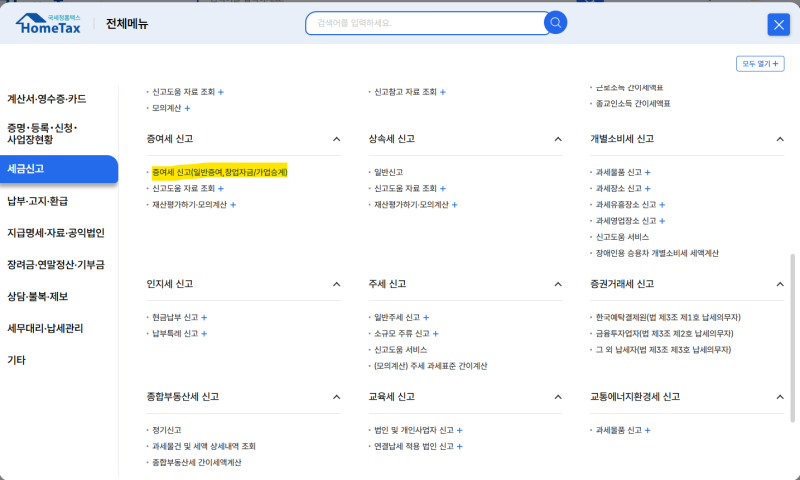
Task: Open 그 외 납세자(법 제3조 제3호 납세의무자)
Action: point(663,350)
